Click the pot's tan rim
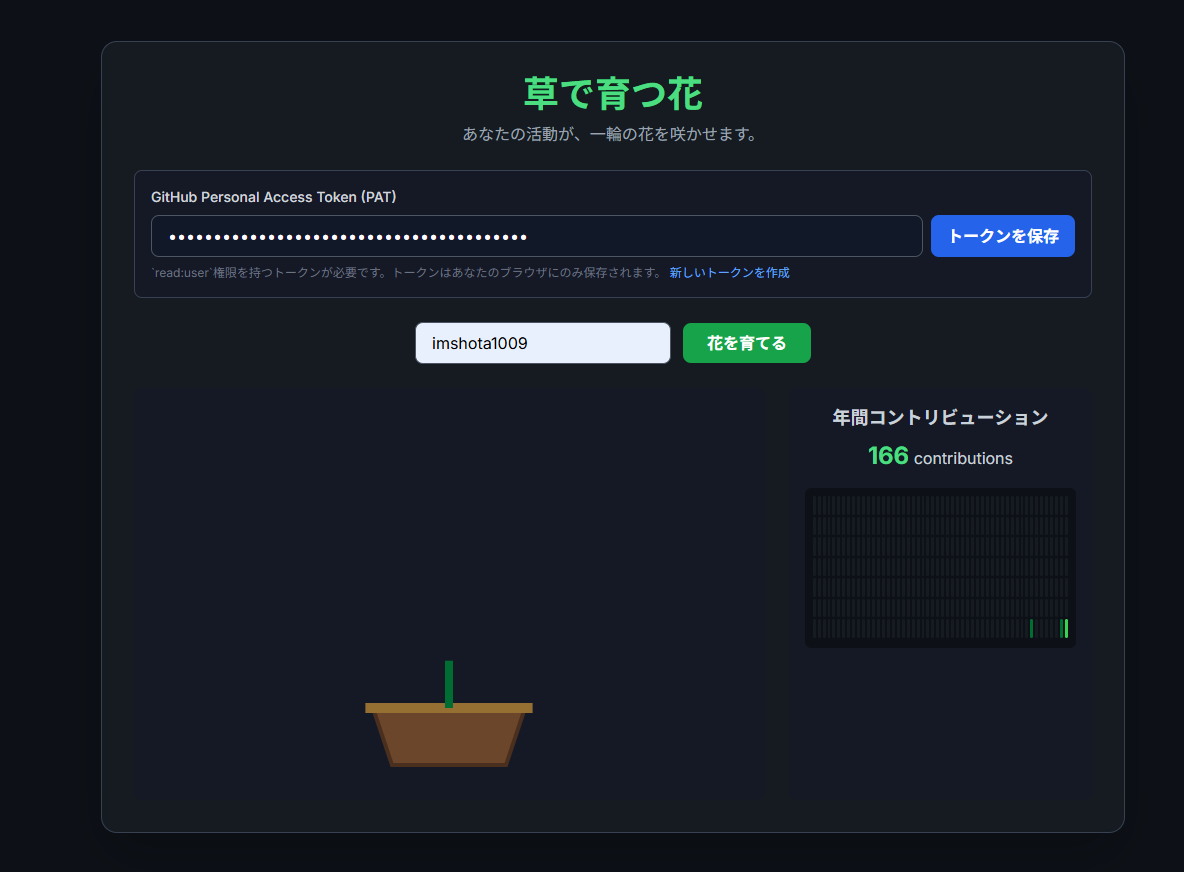Screen dimensions: 1184x872 (x=449, y=708)
